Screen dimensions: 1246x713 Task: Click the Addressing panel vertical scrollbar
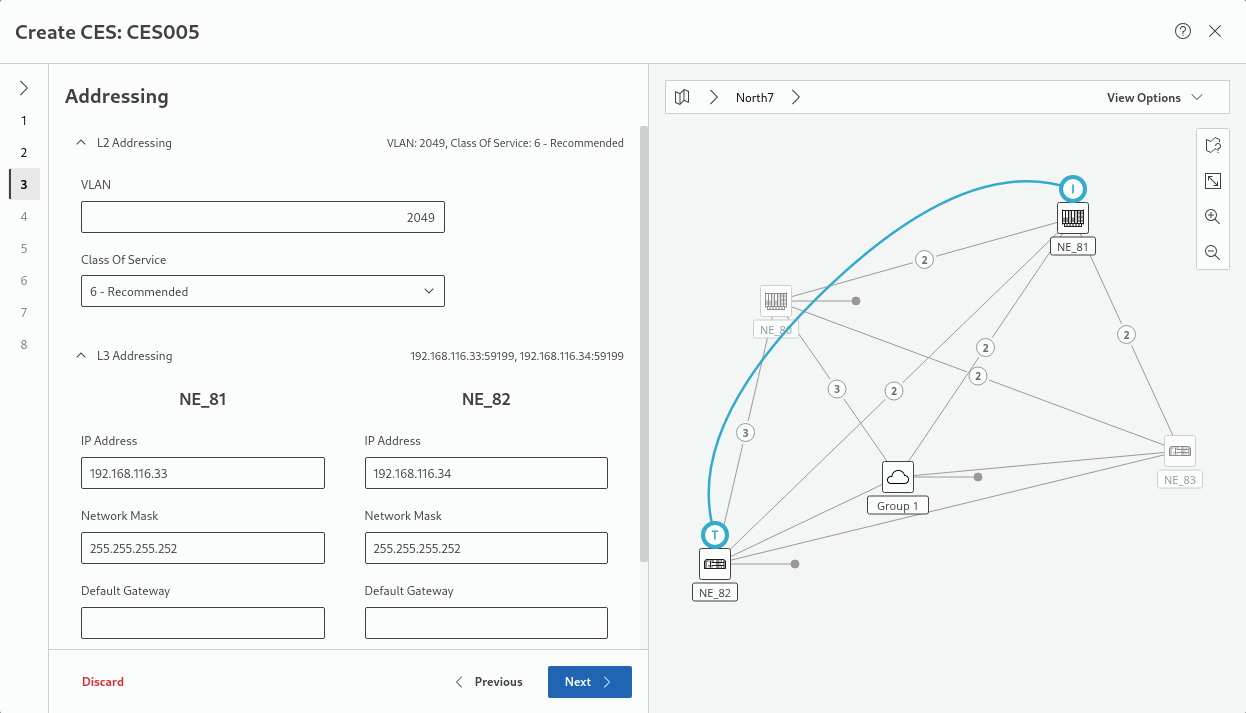point(643,340)
